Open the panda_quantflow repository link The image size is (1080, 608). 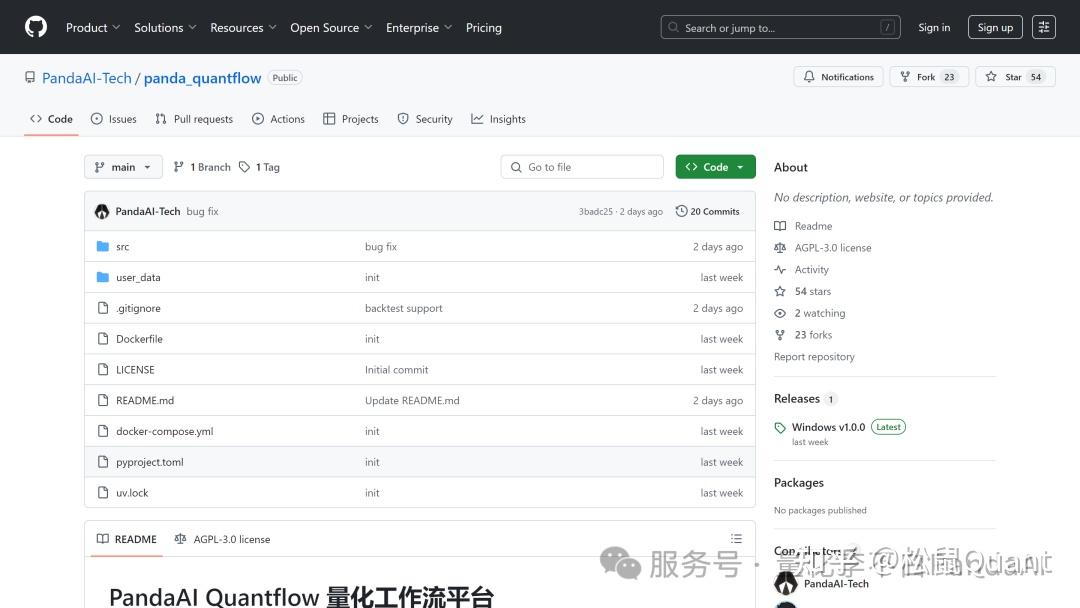click(x=202, y=78)
